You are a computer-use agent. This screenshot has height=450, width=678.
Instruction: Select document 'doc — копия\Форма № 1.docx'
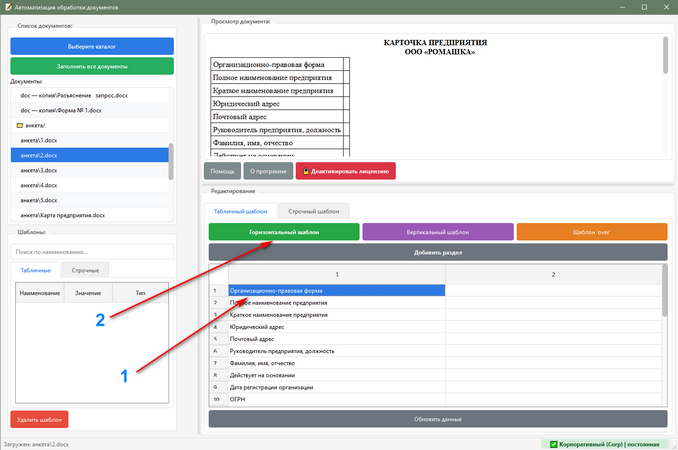point(90,110)
